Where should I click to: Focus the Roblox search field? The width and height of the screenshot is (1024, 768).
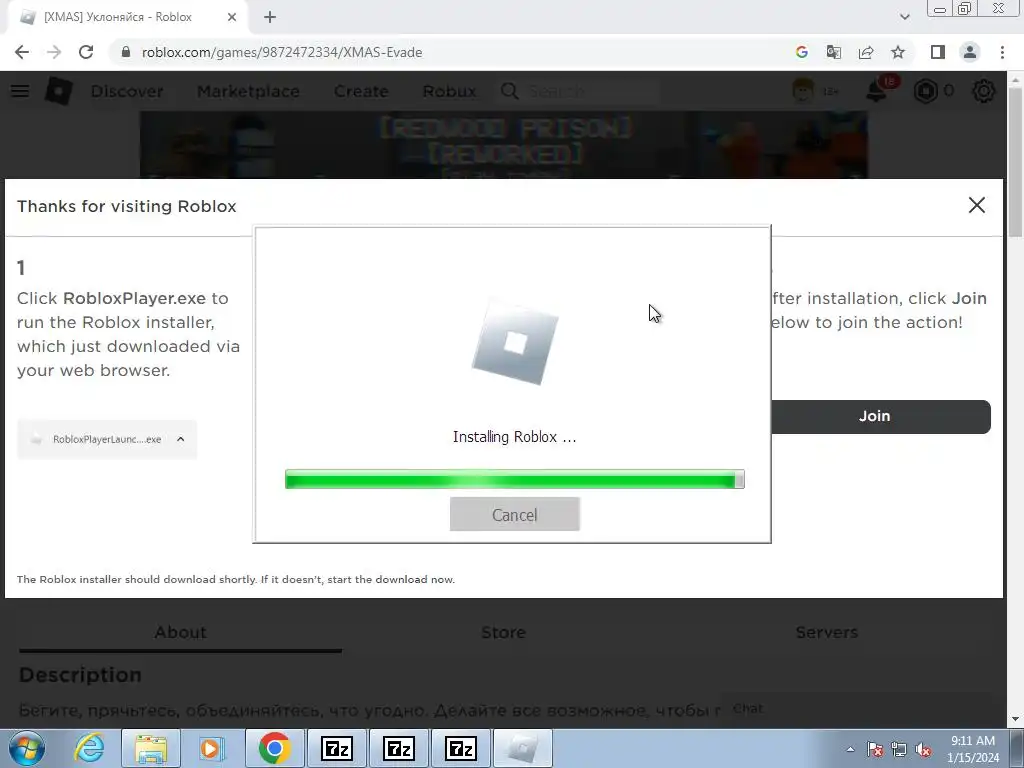(591, 91)
